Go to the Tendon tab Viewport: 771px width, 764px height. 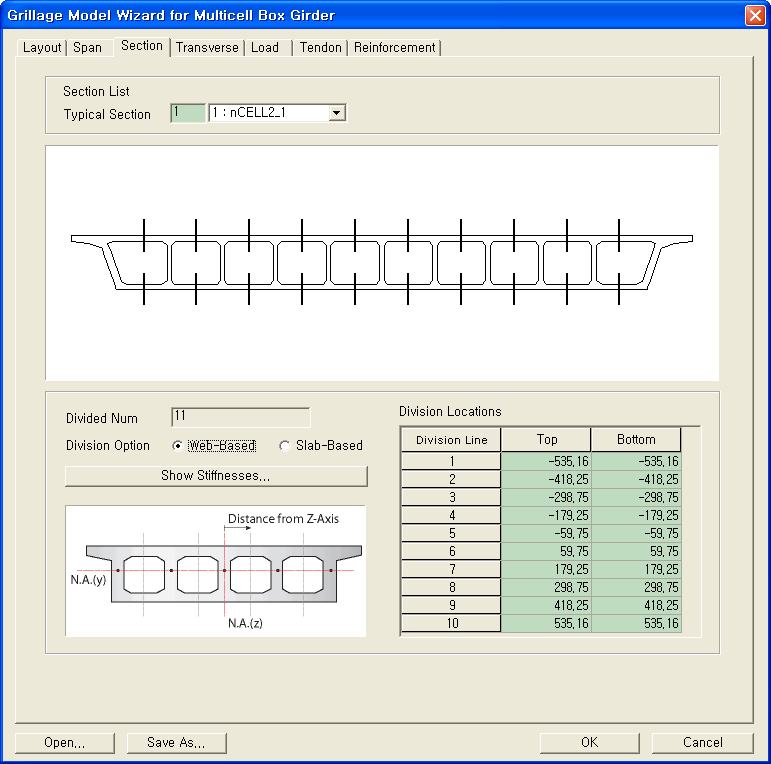[321, 48]
